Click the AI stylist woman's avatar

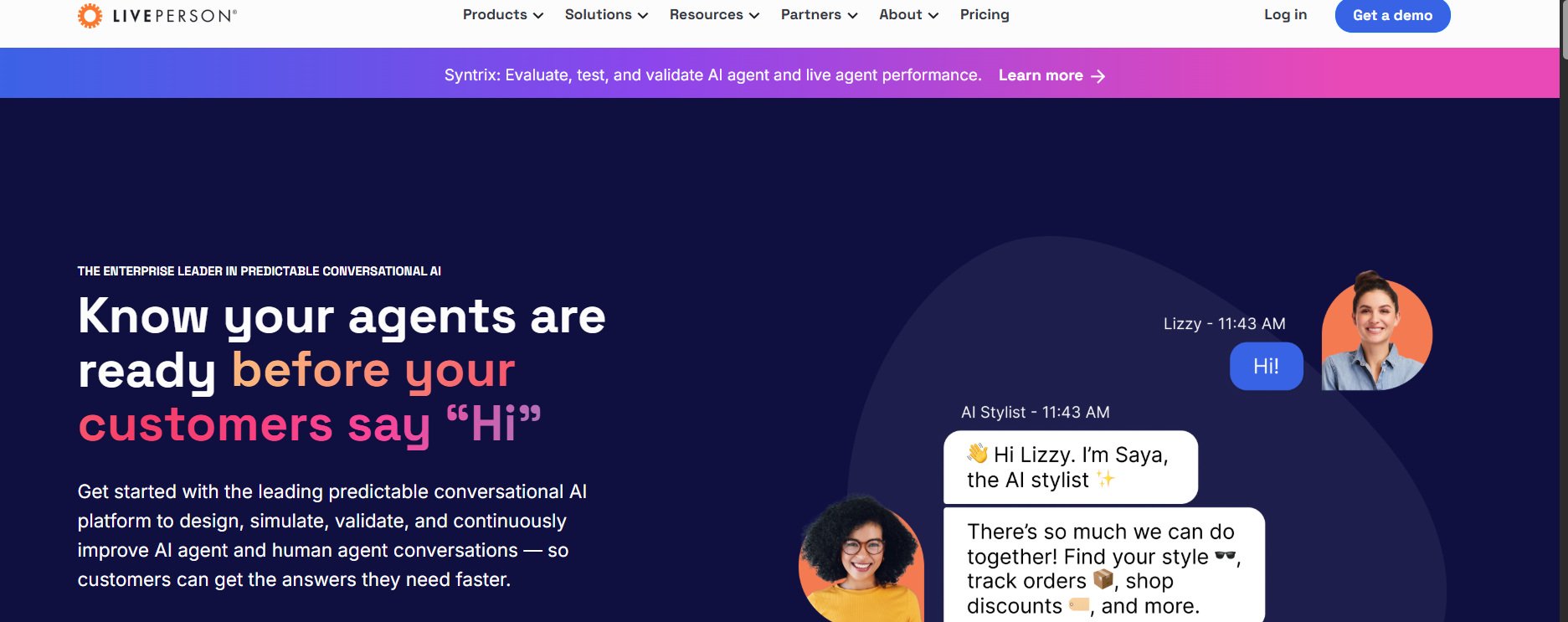point(861,558)
